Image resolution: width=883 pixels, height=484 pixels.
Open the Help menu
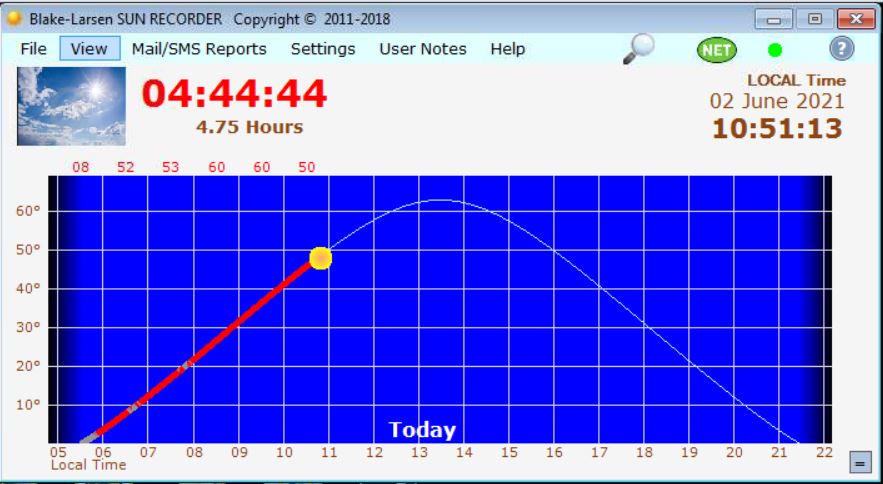click(507, 49)
